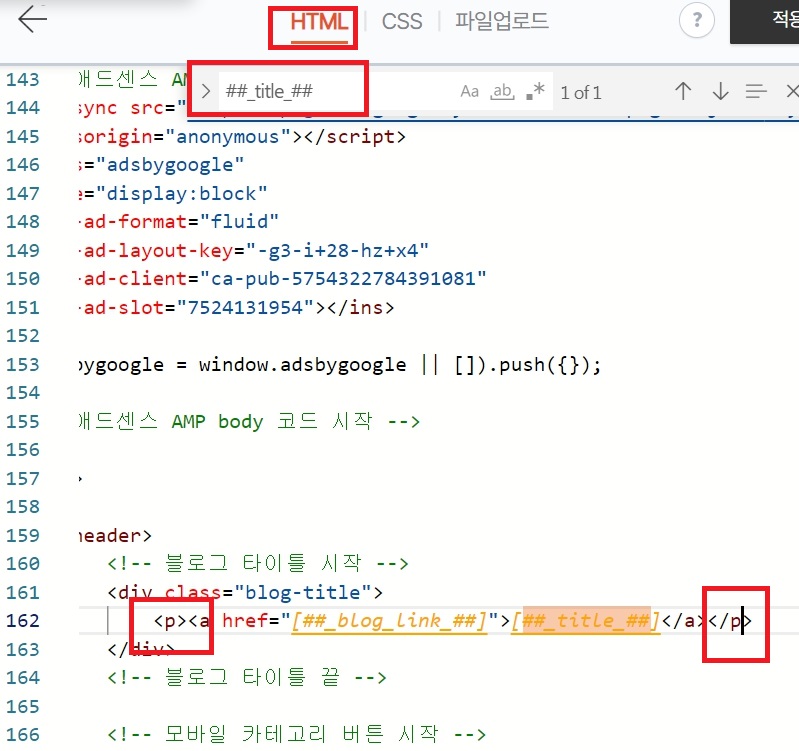
Task: Click the "display:block" style value
Action: coord(181,194)
